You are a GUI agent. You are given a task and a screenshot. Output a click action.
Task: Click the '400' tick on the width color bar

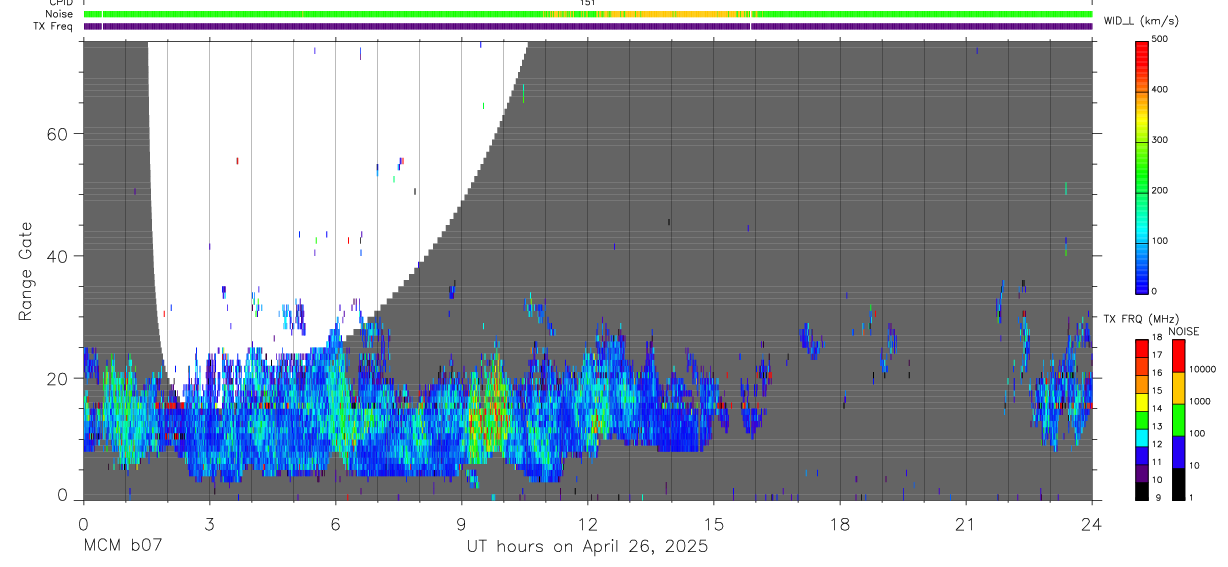point(1161,89)
